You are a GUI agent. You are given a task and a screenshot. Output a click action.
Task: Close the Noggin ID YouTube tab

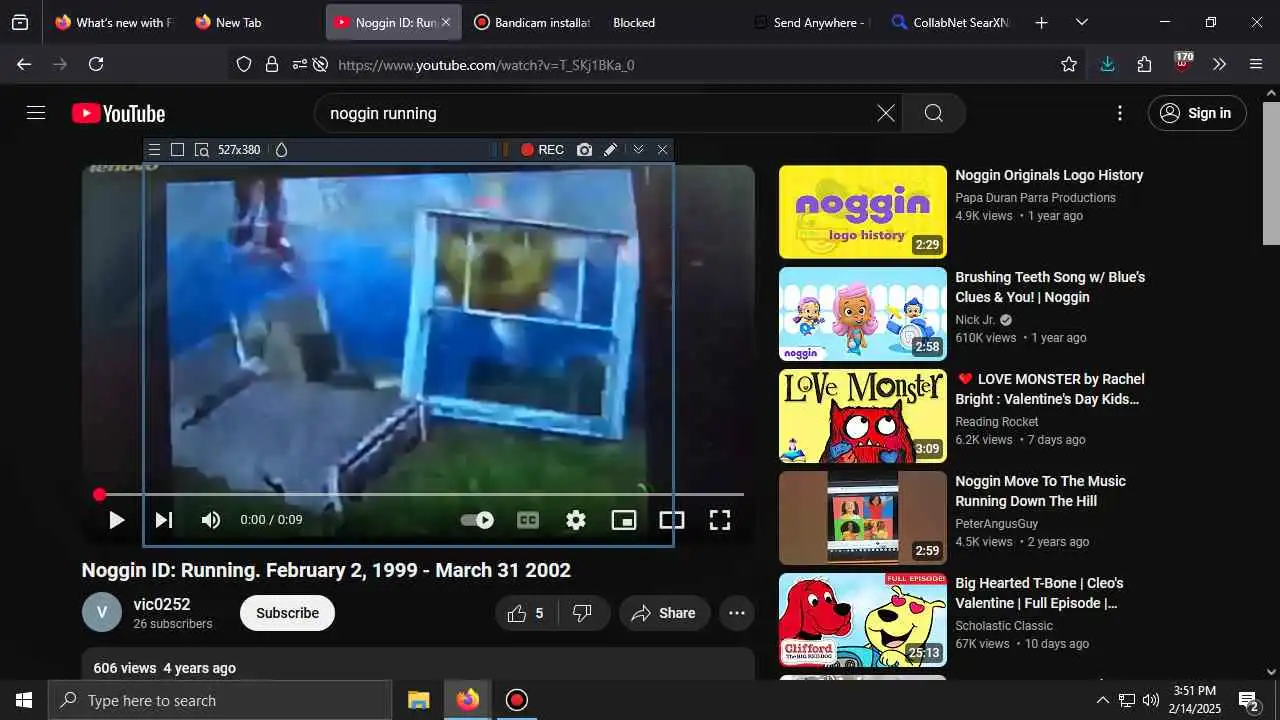tap(446, 22)
